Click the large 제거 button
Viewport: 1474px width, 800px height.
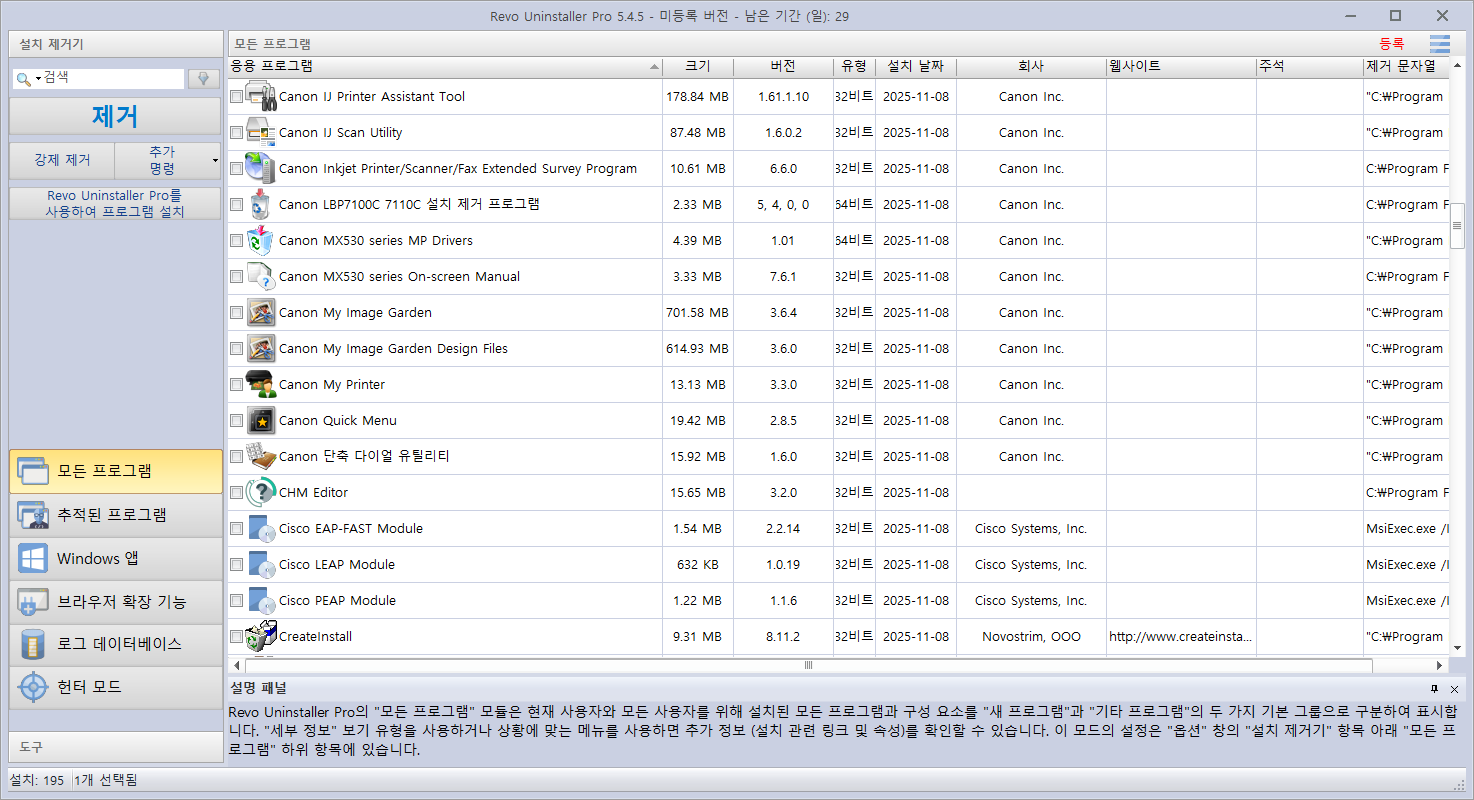(x=115, y=116)
